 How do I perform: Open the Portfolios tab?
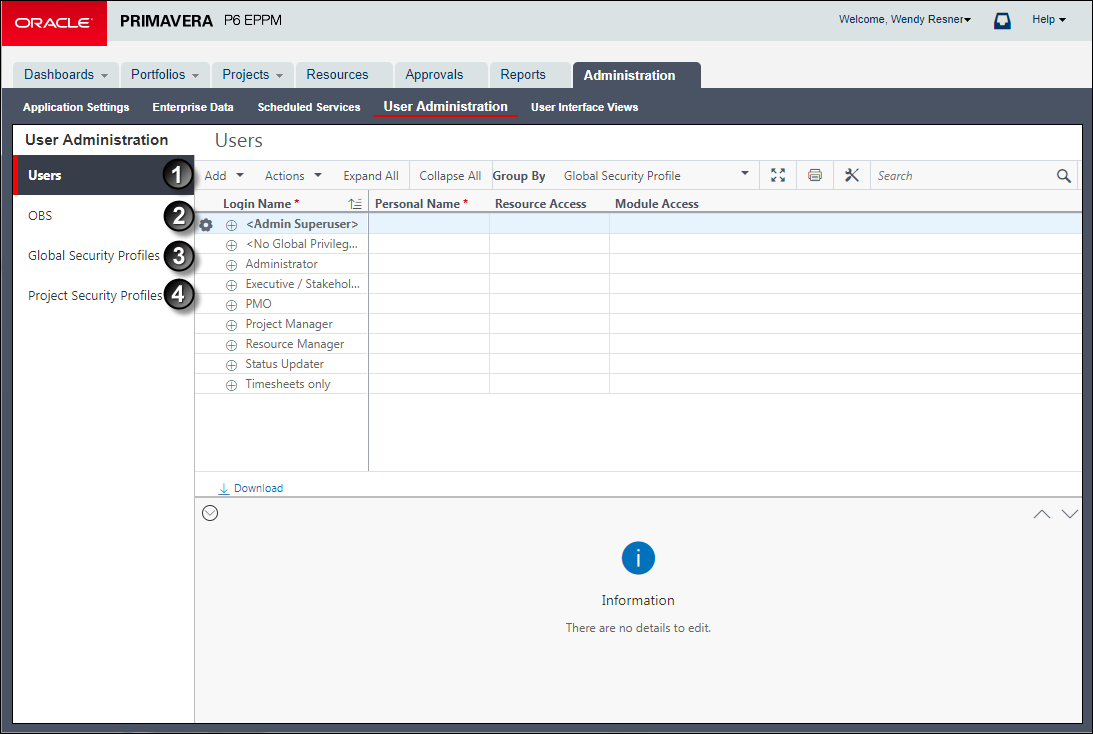coord(165,75)
